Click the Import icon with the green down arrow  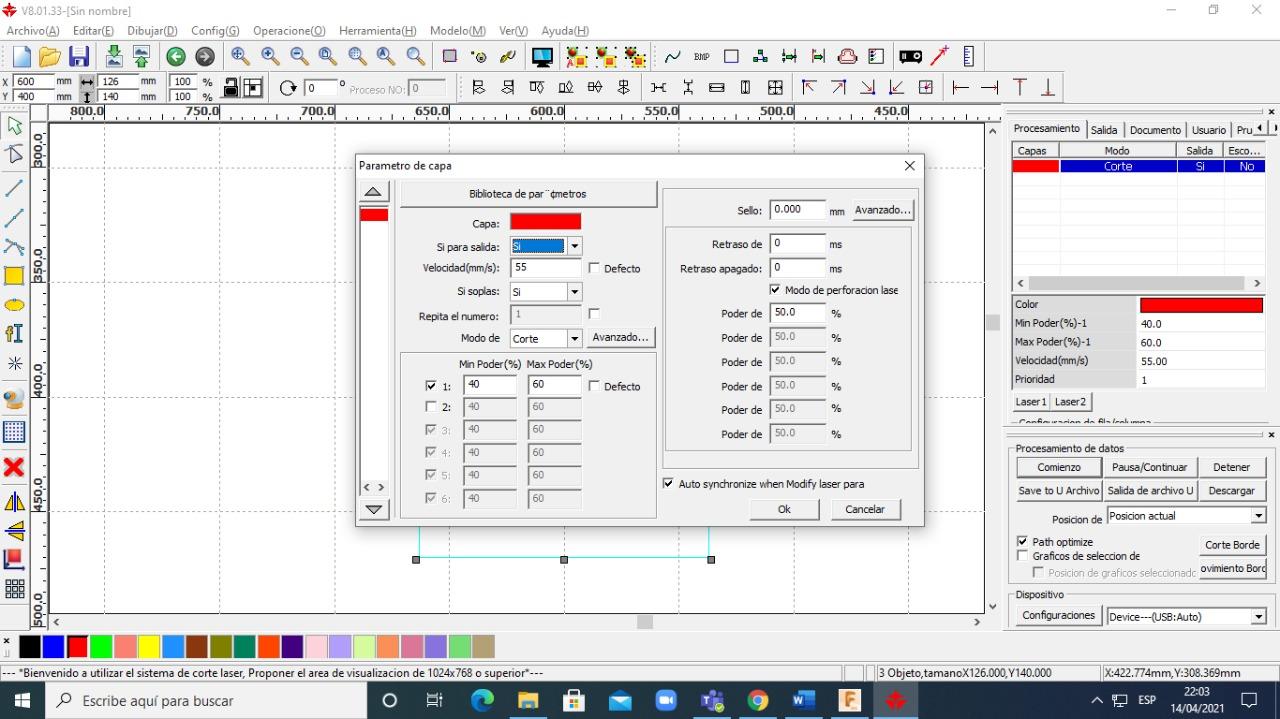(x=114, y=57)
